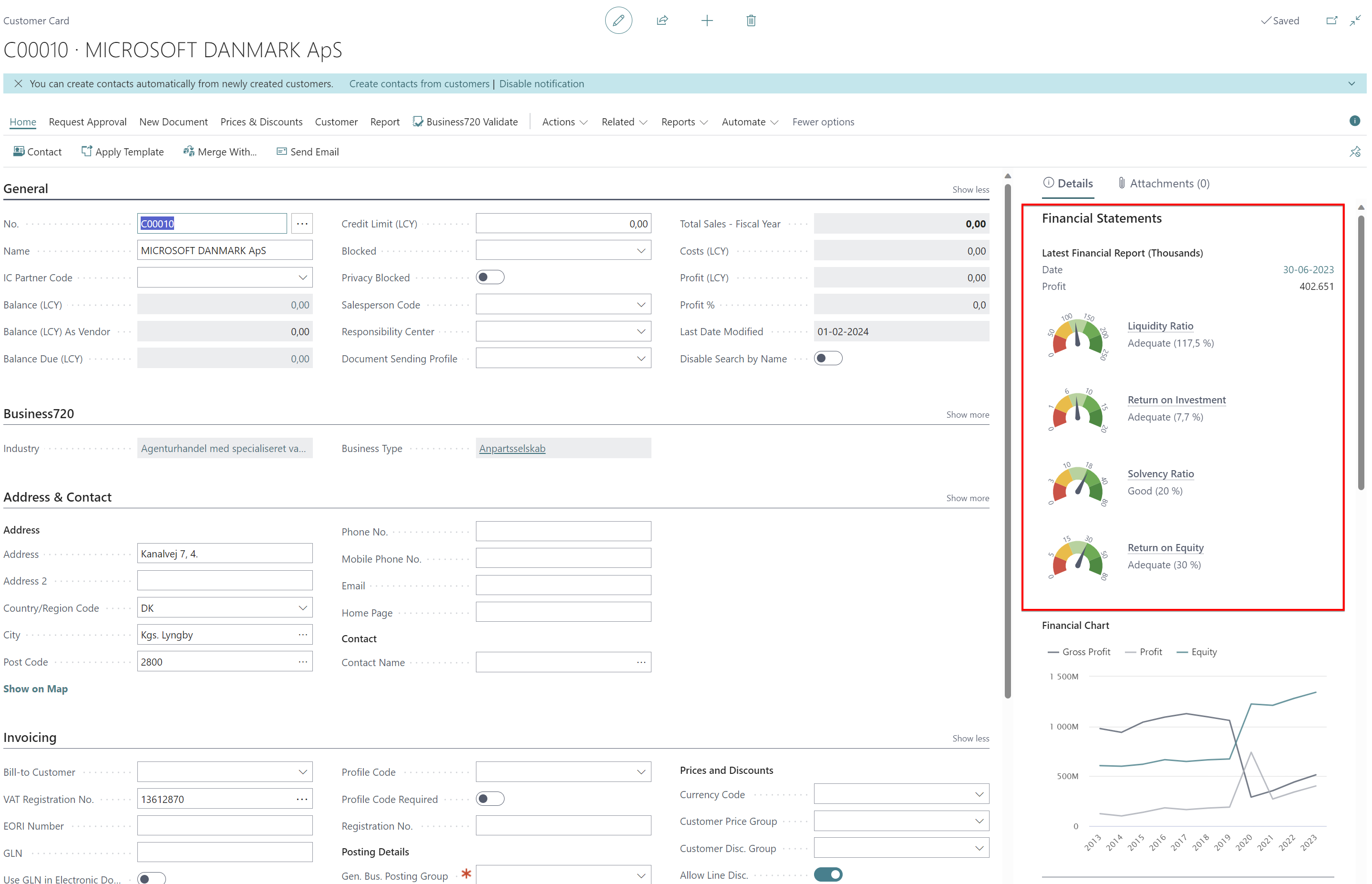Image resolution: width=1372 pixels, height=884 pixels.
Task: Click Merge With... action
Action: coord(220,152)
